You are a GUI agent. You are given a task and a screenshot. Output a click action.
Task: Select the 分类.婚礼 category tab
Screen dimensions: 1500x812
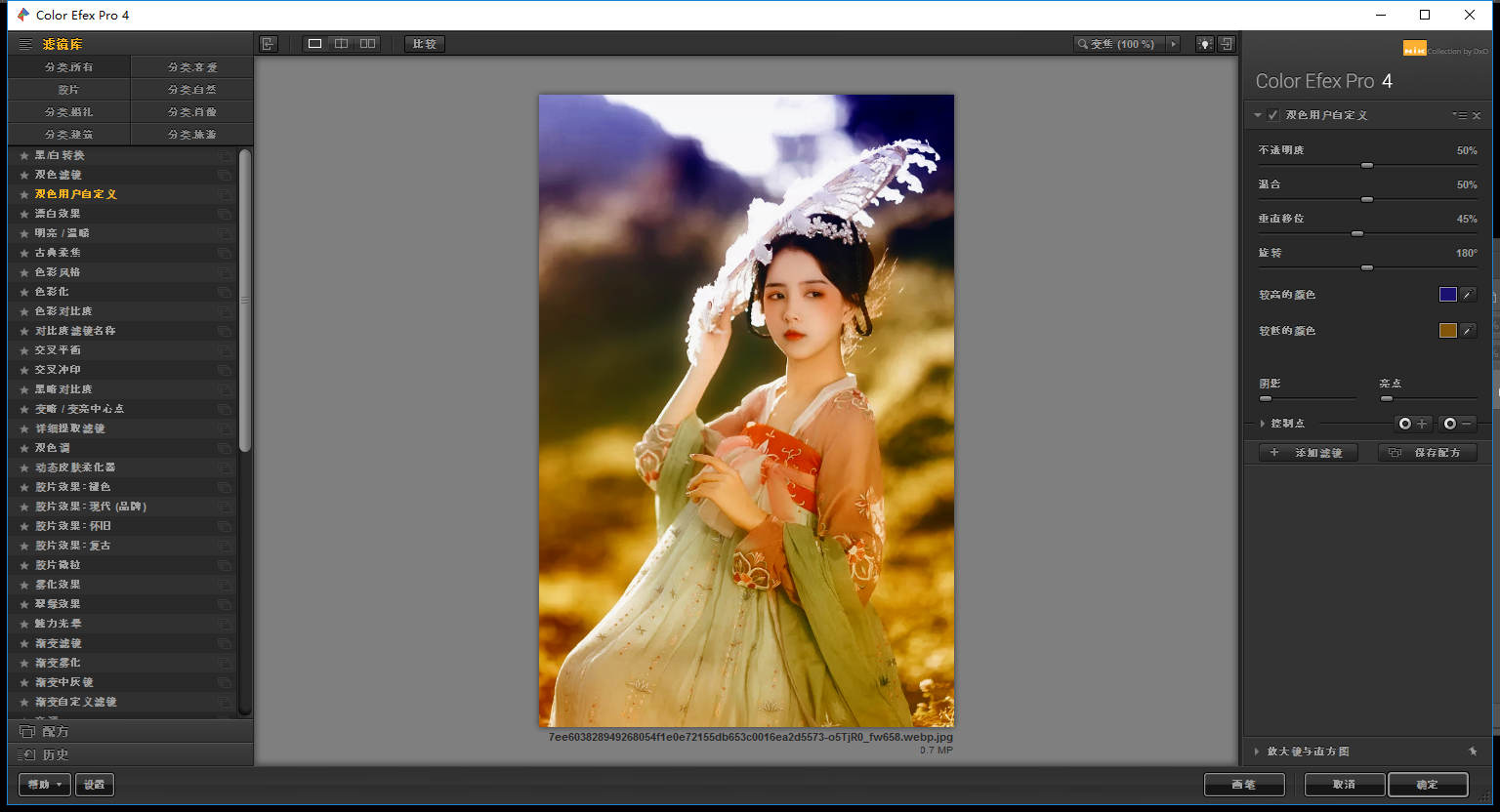[x=68, y=112]
